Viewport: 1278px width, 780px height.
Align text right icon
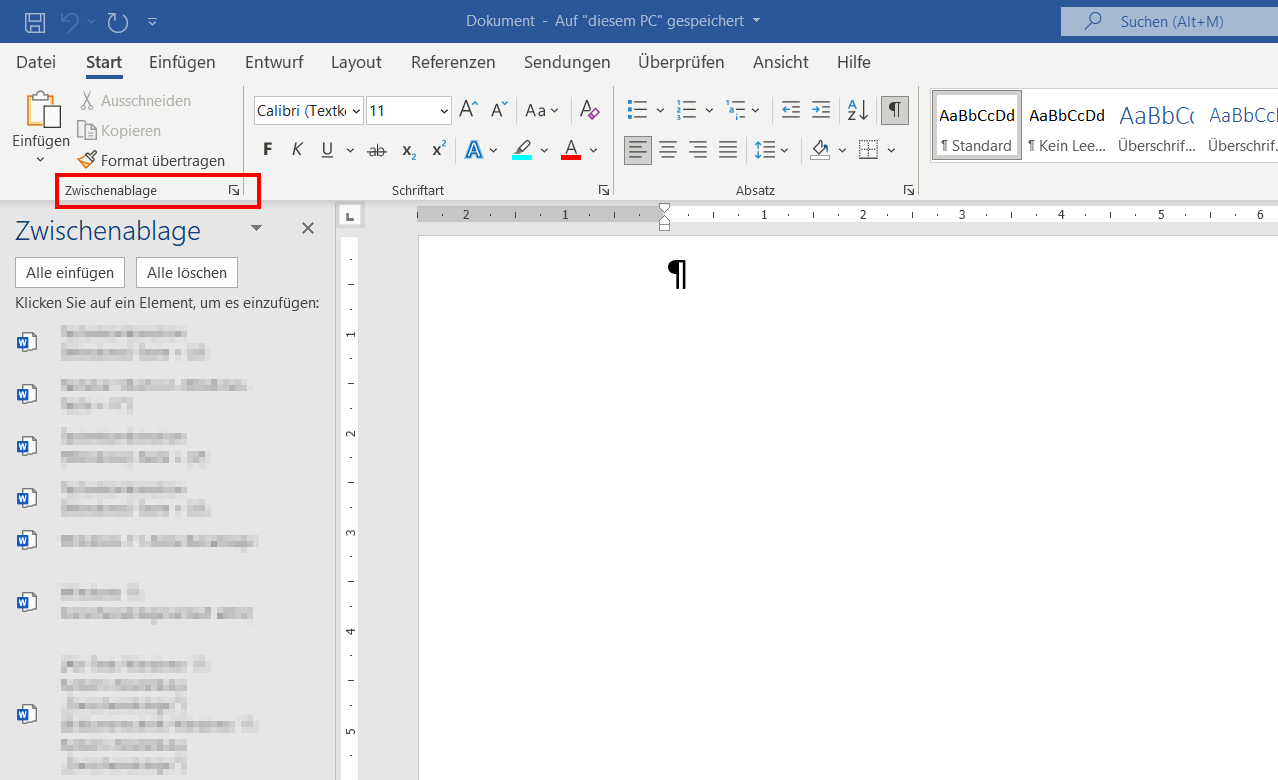click(698, 150)
